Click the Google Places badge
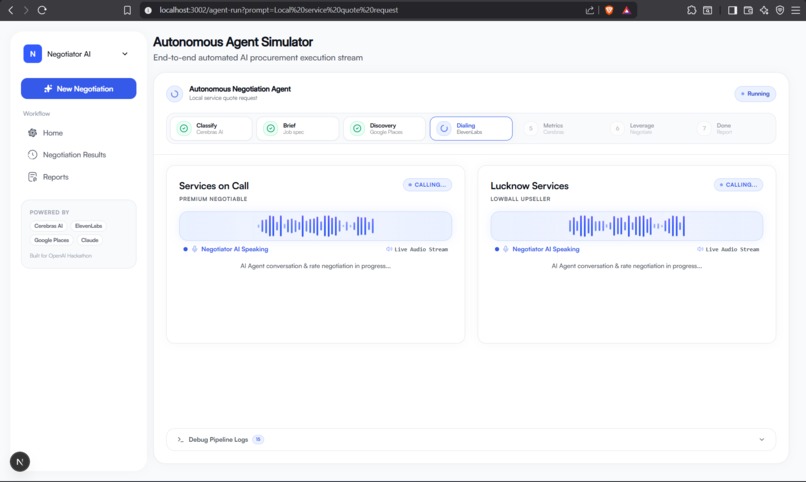Viewport: 806px width, 482px height. coord(51,240)
